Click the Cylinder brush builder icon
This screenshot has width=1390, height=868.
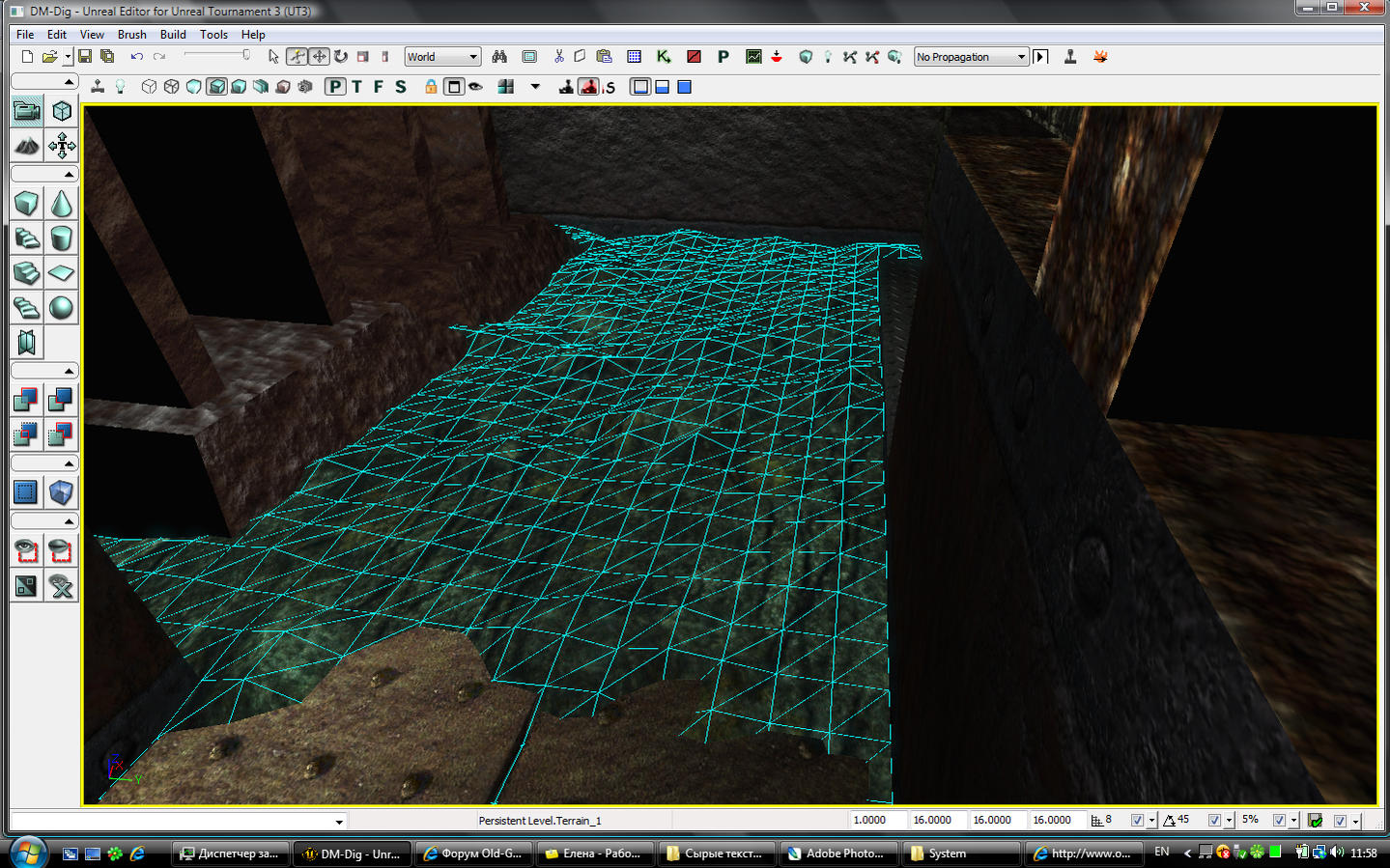pos(61,238)
